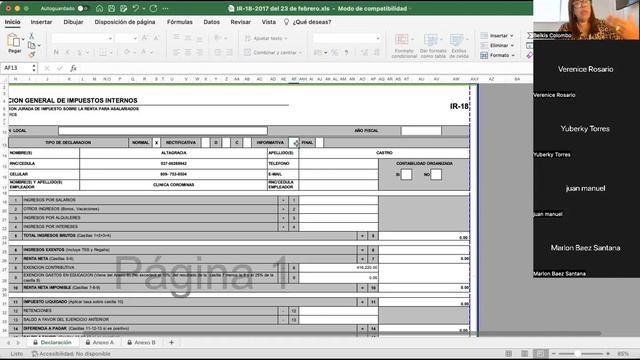Click the Format Painter brush icon
640x360 pixels.
tap(31, 54)
